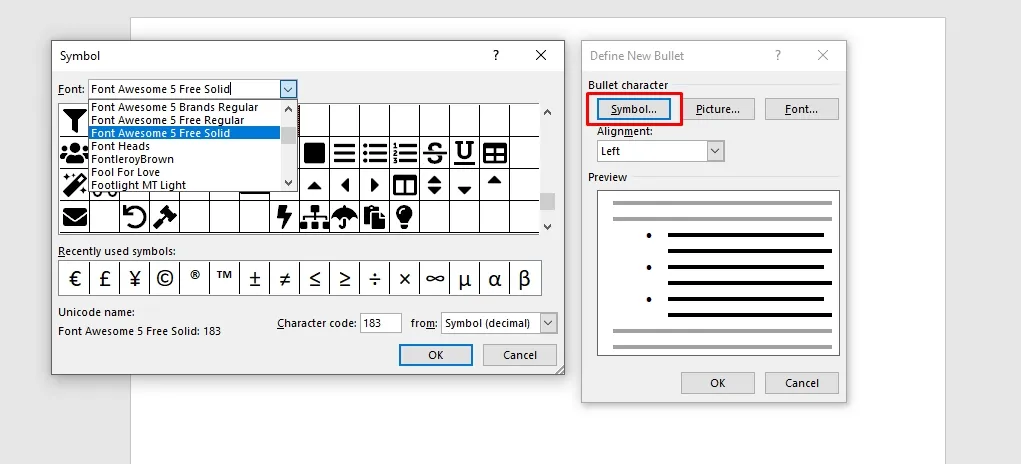Pick the magic wand symbol
The width and height of the screenshot is (1021, 464).
click(74, 185)
